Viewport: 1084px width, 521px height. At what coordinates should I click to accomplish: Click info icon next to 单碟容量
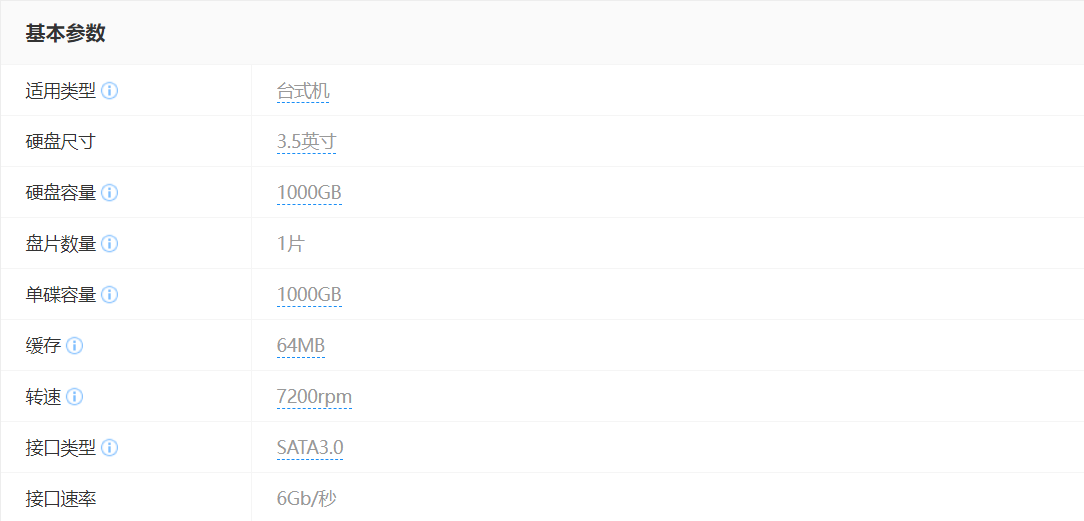110,295
